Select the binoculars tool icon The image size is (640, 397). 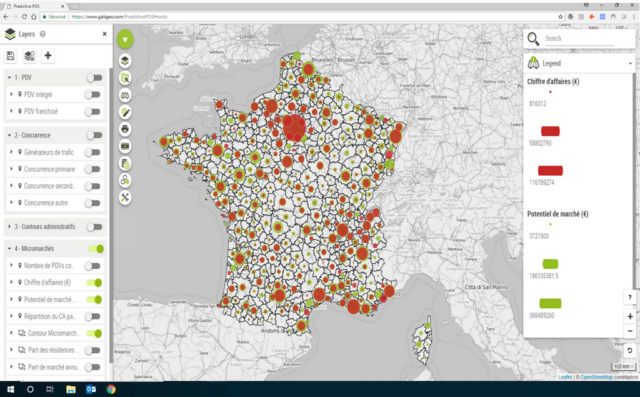tap(125, 95)
